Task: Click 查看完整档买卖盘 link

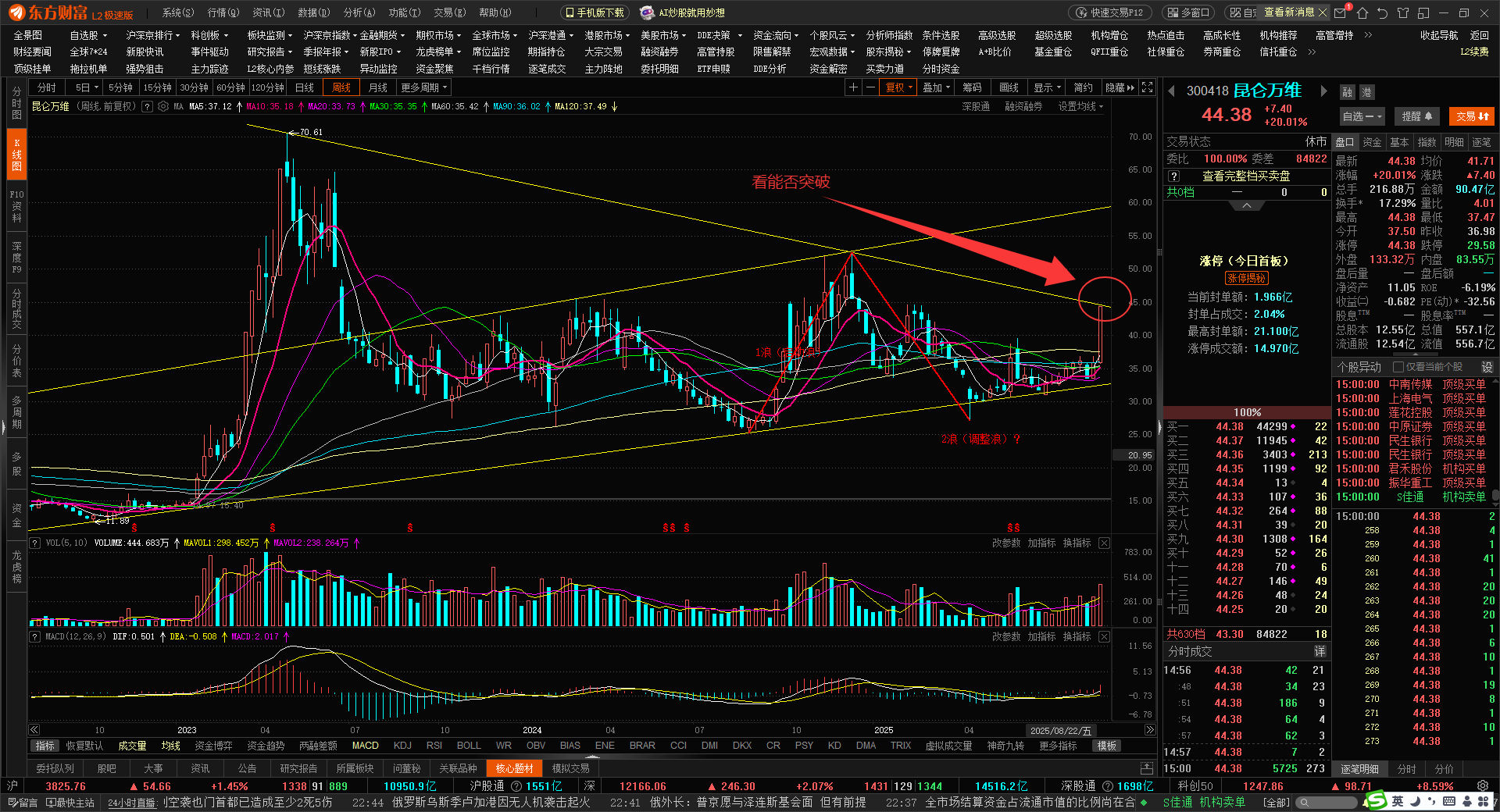Action: coord(1245,176)
